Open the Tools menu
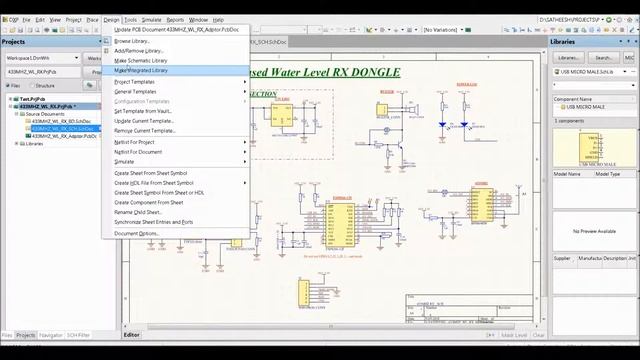This screenshot has height=360, width=640. tap(130, 20)
